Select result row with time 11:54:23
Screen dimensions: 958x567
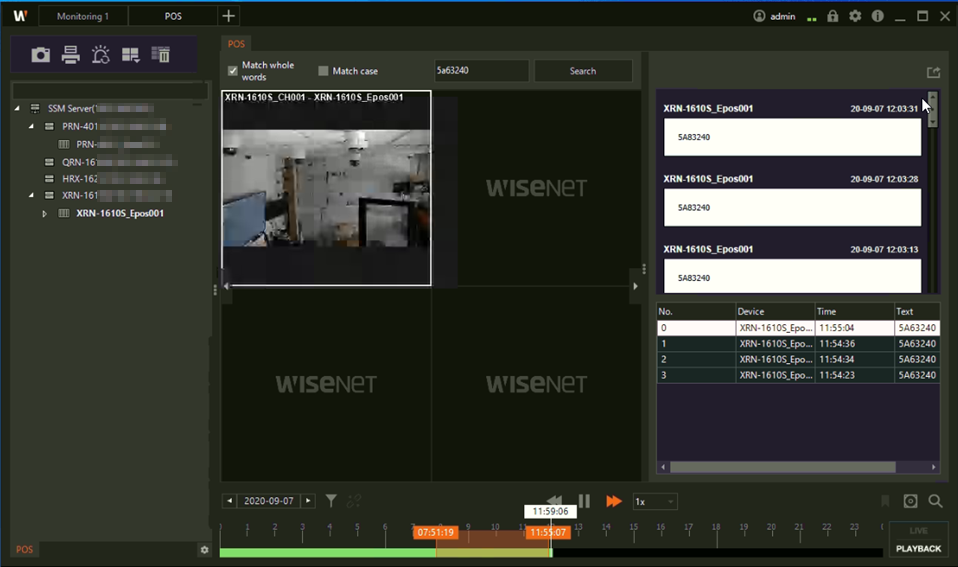point(798,375)
